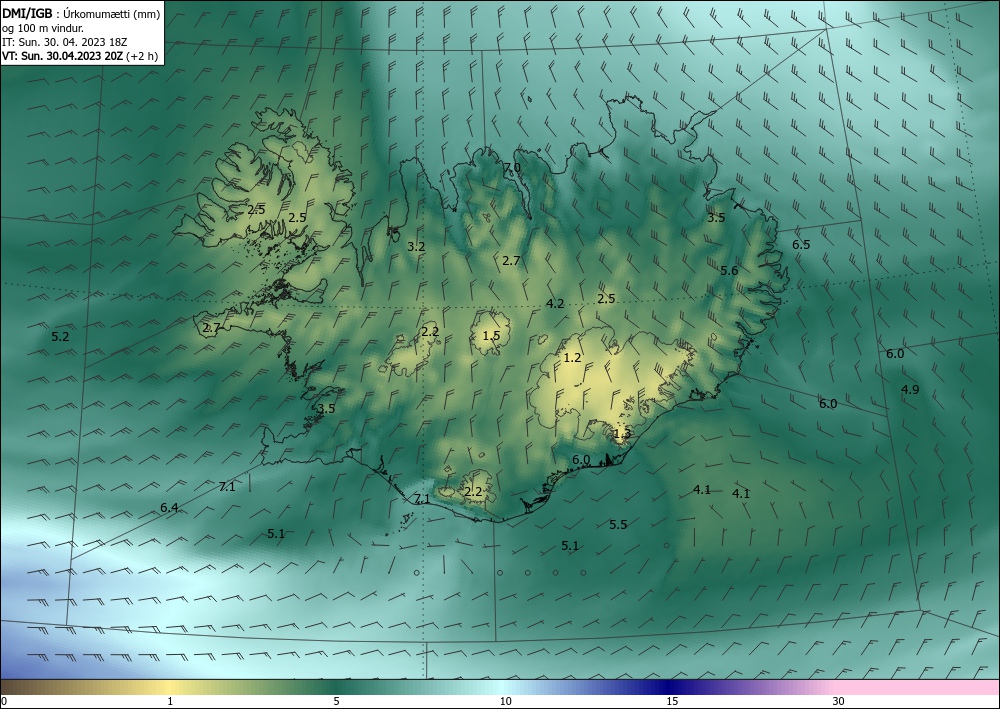Click the 1.2 value on Vatnajökull glacier
Screen dimensions: 1000x709
[x=573, y=358]
